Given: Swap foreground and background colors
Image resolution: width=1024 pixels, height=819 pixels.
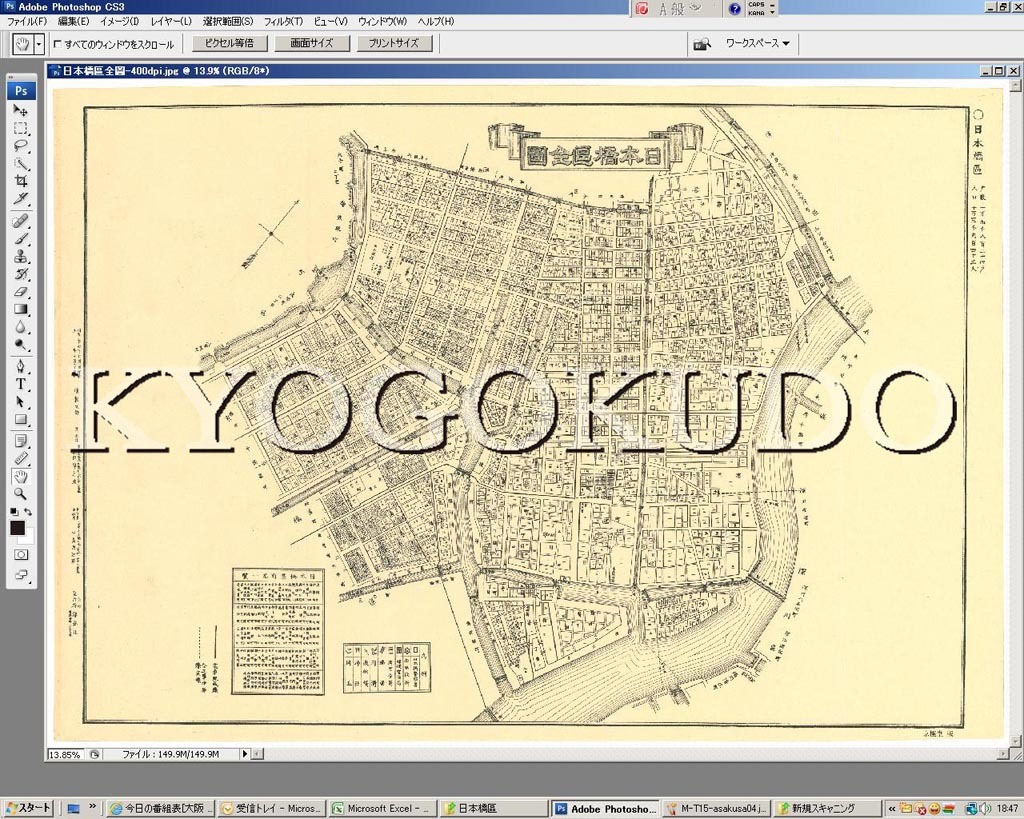Looking at the screenshot, I should point(28,512).
